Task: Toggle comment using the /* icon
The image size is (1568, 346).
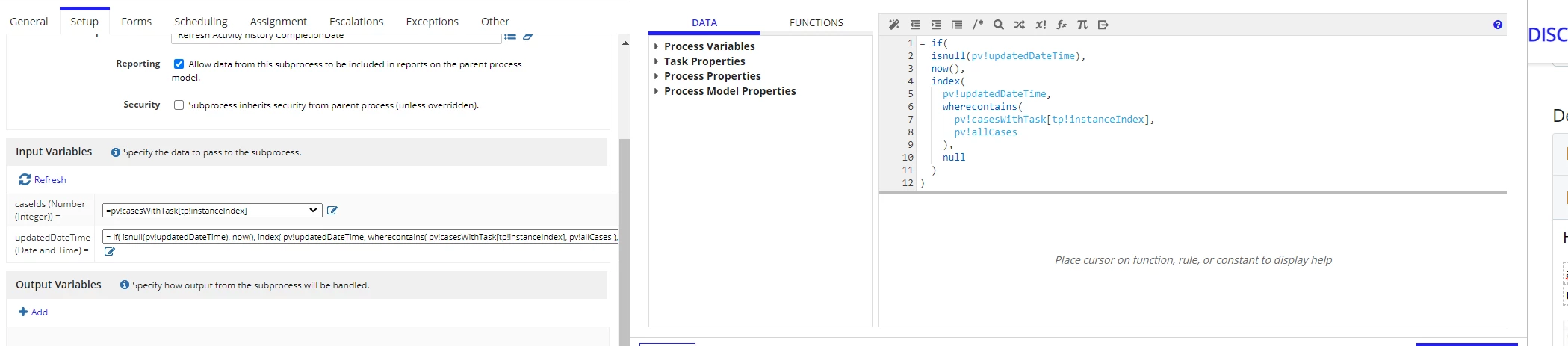Action: (977, 25)
